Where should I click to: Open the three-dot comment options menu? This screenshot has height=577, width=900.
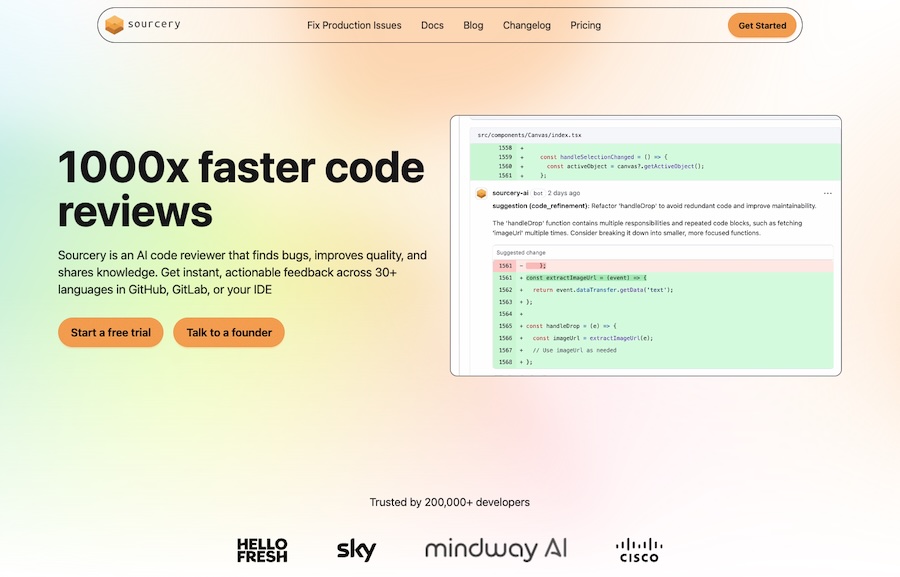point(827,193)
